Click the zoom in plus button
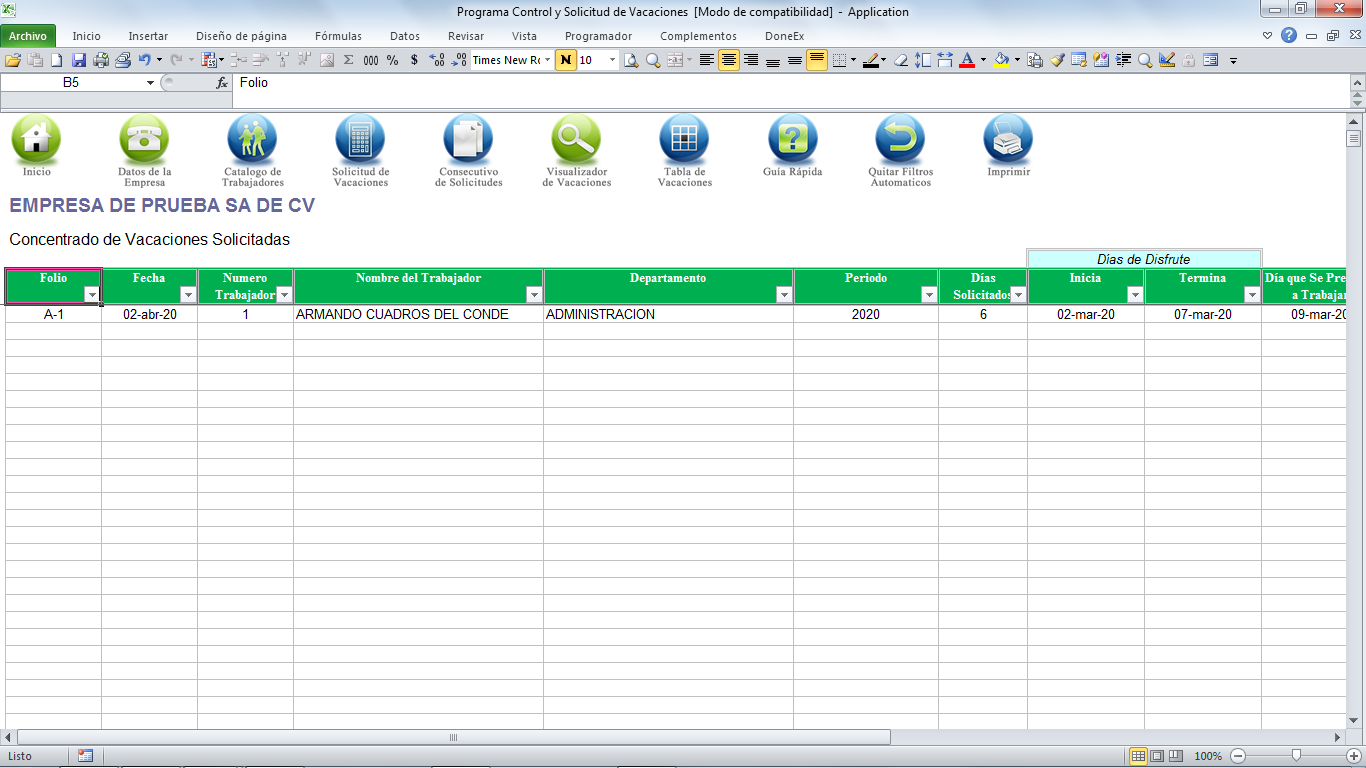Screen dimensions: 1366x768 [1352, 756]
